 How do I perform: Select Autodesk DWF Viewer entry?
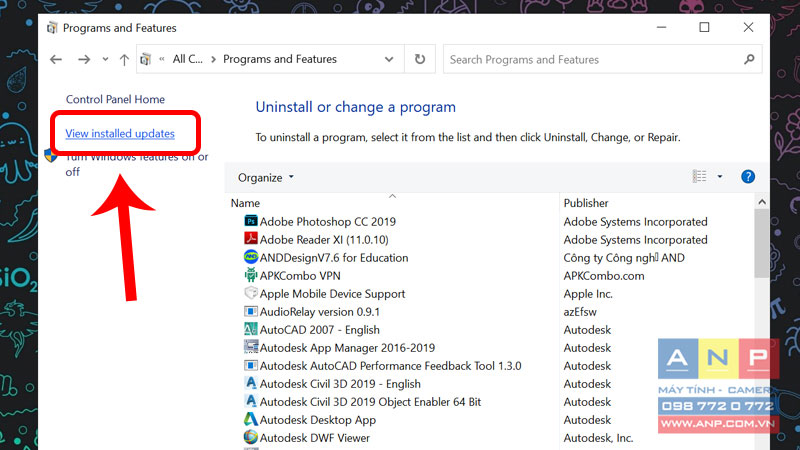(315, 438)
